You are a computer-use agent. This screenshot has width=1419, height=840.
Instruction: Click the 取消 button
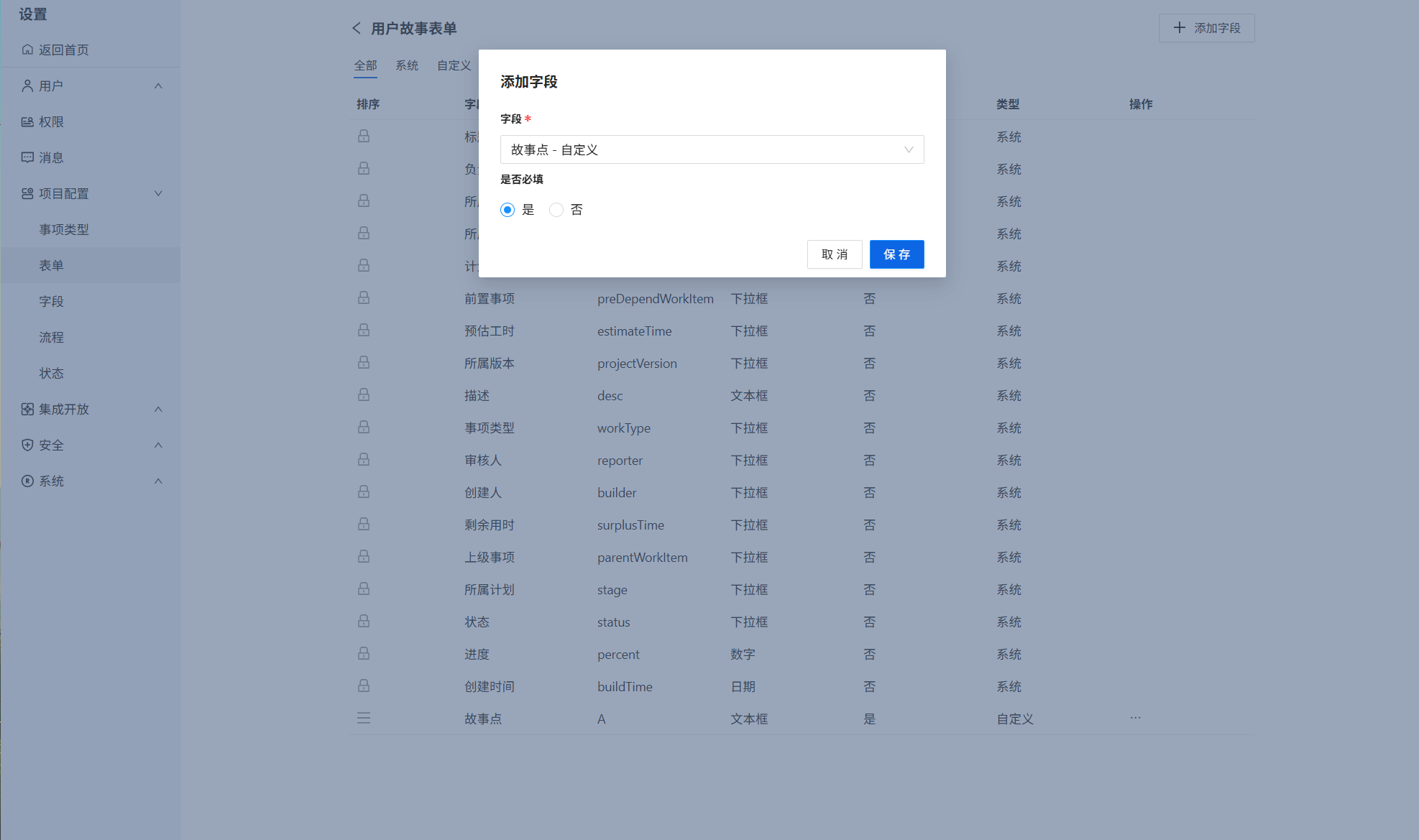pyautogui.click(x=835, y=254)
